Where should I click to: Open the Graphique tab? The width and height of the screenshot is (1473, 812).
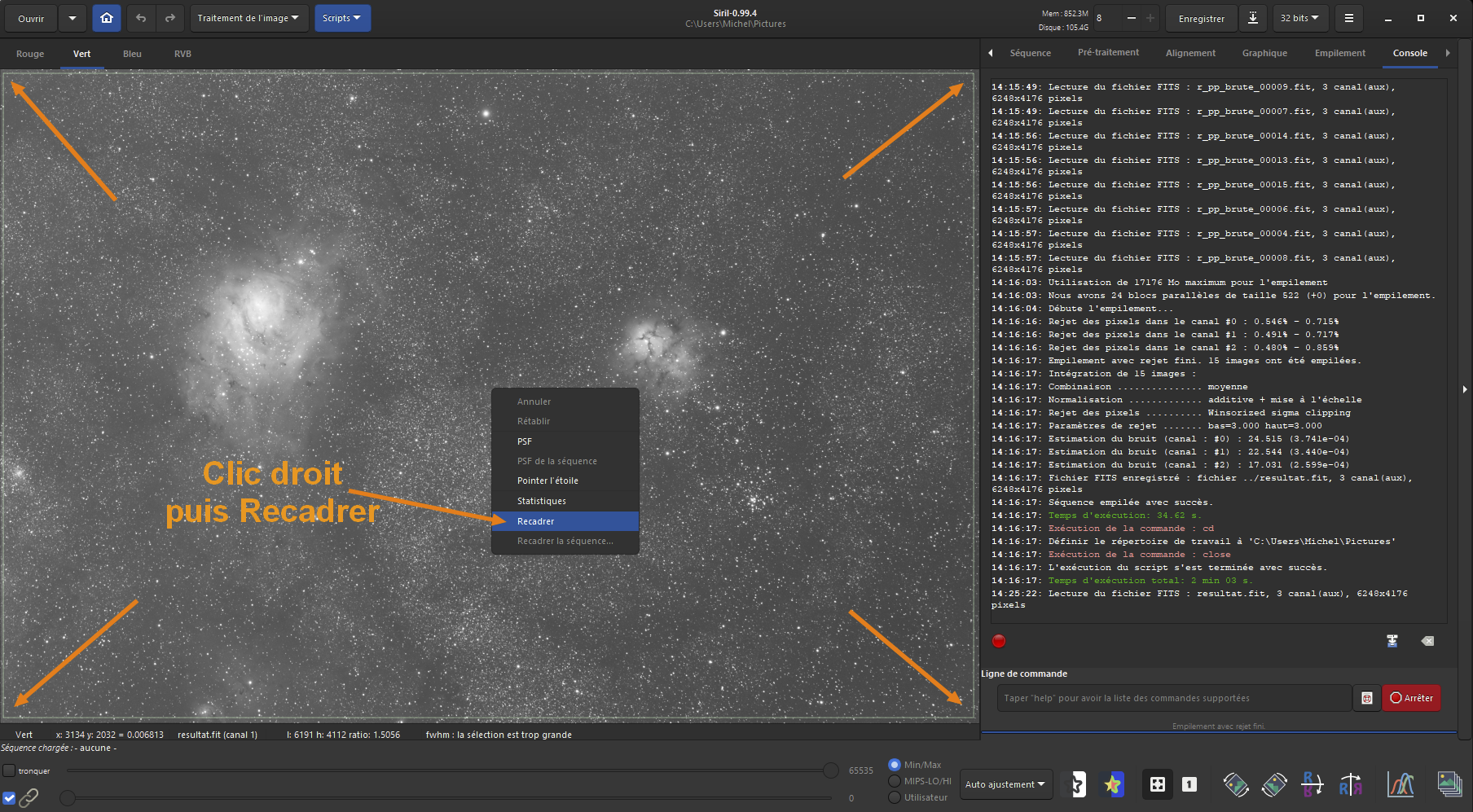tap(1264, 53)
